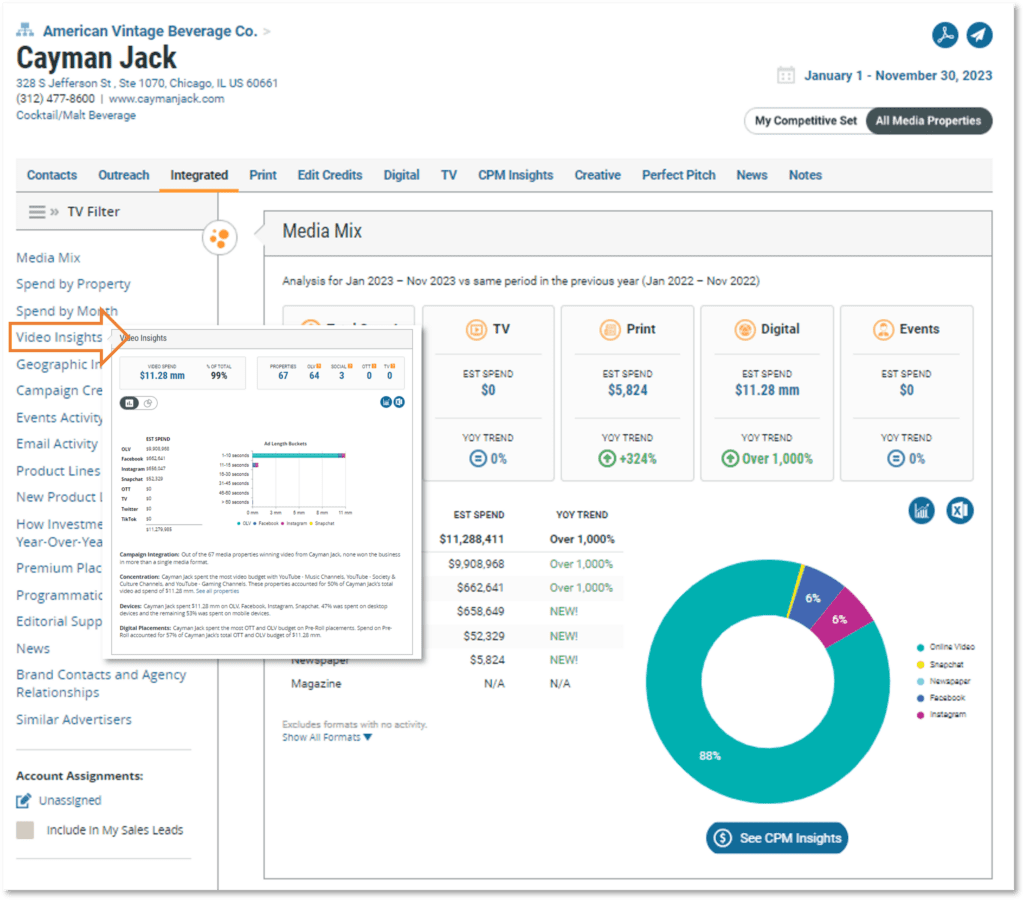Click the date range January 1 - November 30, 2023
The width and height of the screenshot is (1024, 900).
pyautogui.click(x=898, y=75)
